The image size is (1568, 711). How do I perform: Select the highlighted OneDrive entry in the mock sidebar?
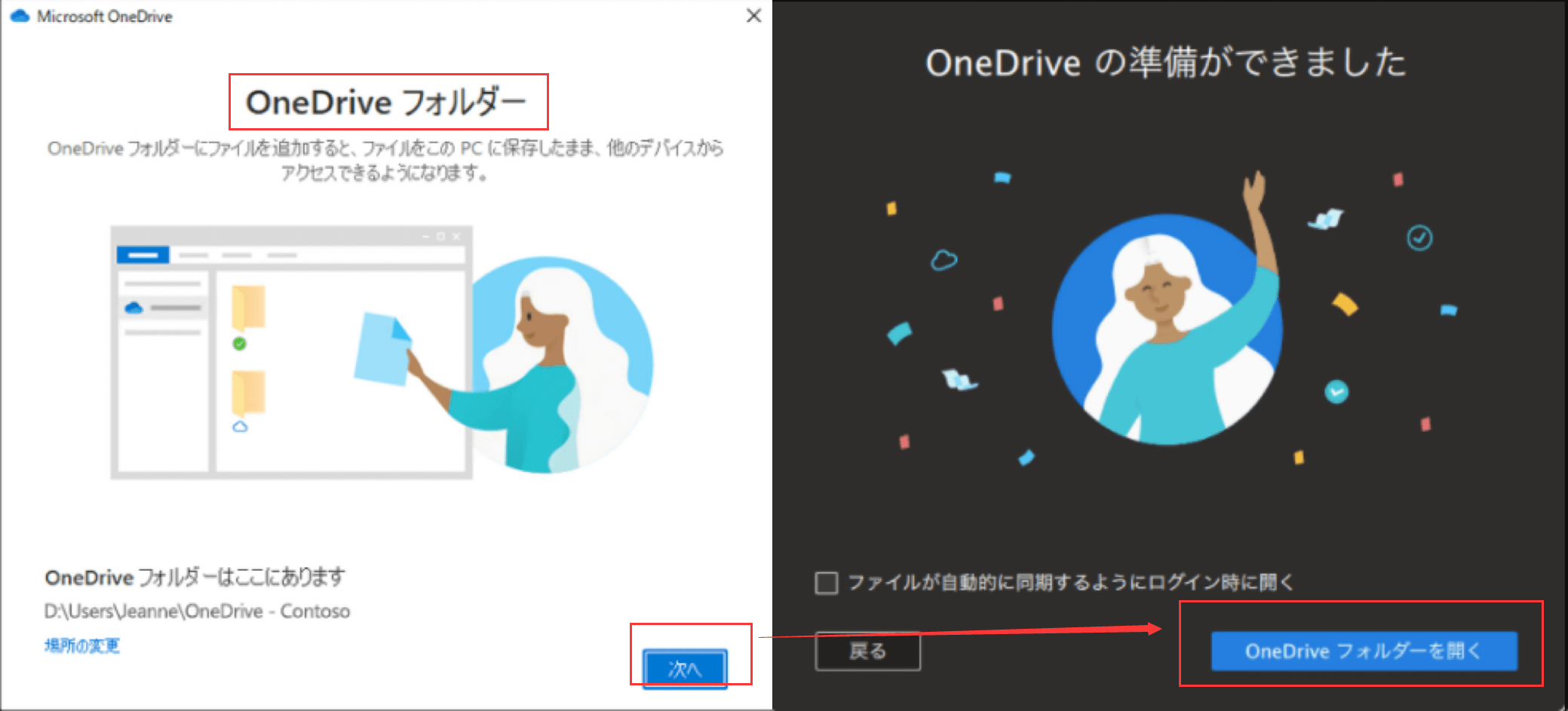(x=161, y=307)
